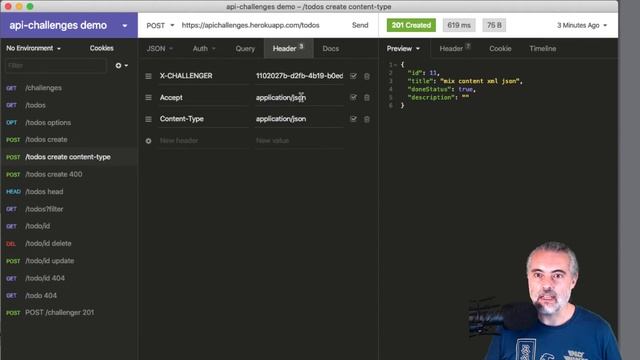Open the POST method dropdown
This screenshot has height=360, width=640.
pyautogui.click(x=160, y=25)
